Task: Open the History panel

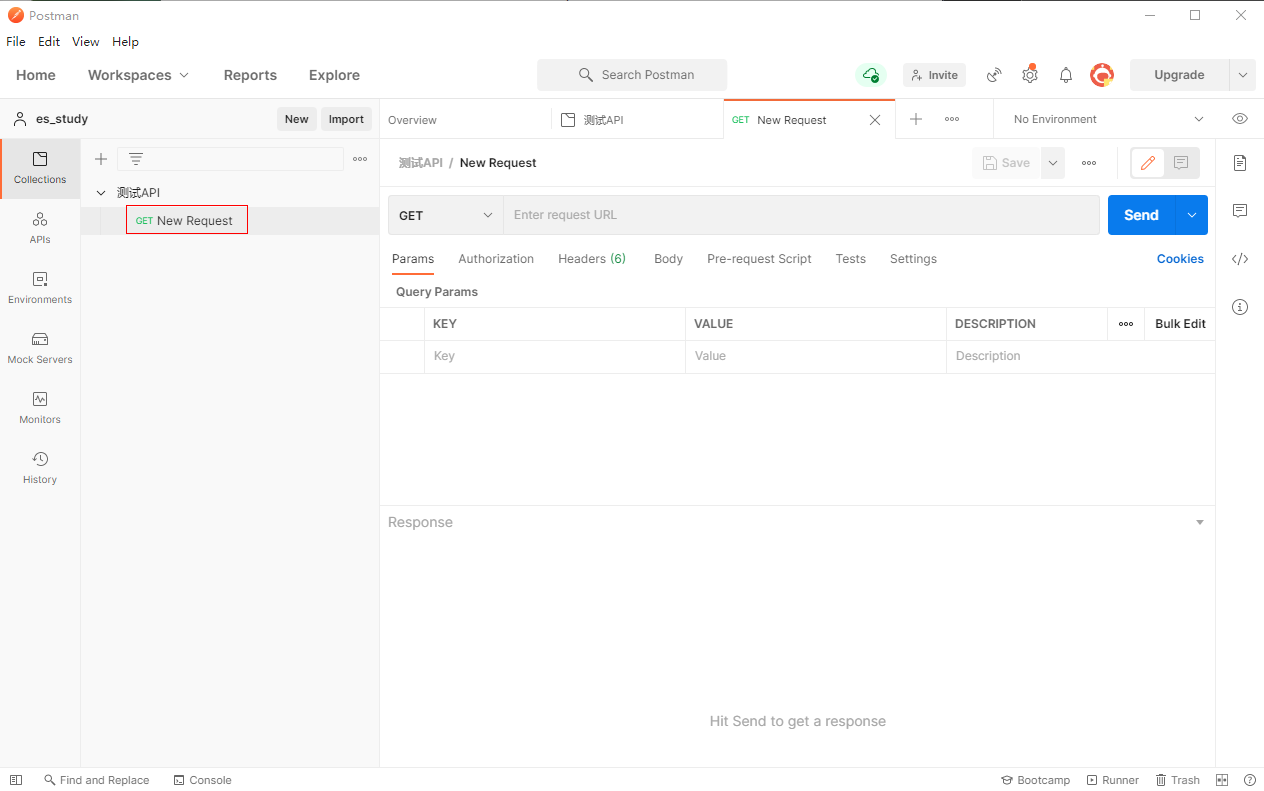Action: pyautogui.click(x=40, y=468)
